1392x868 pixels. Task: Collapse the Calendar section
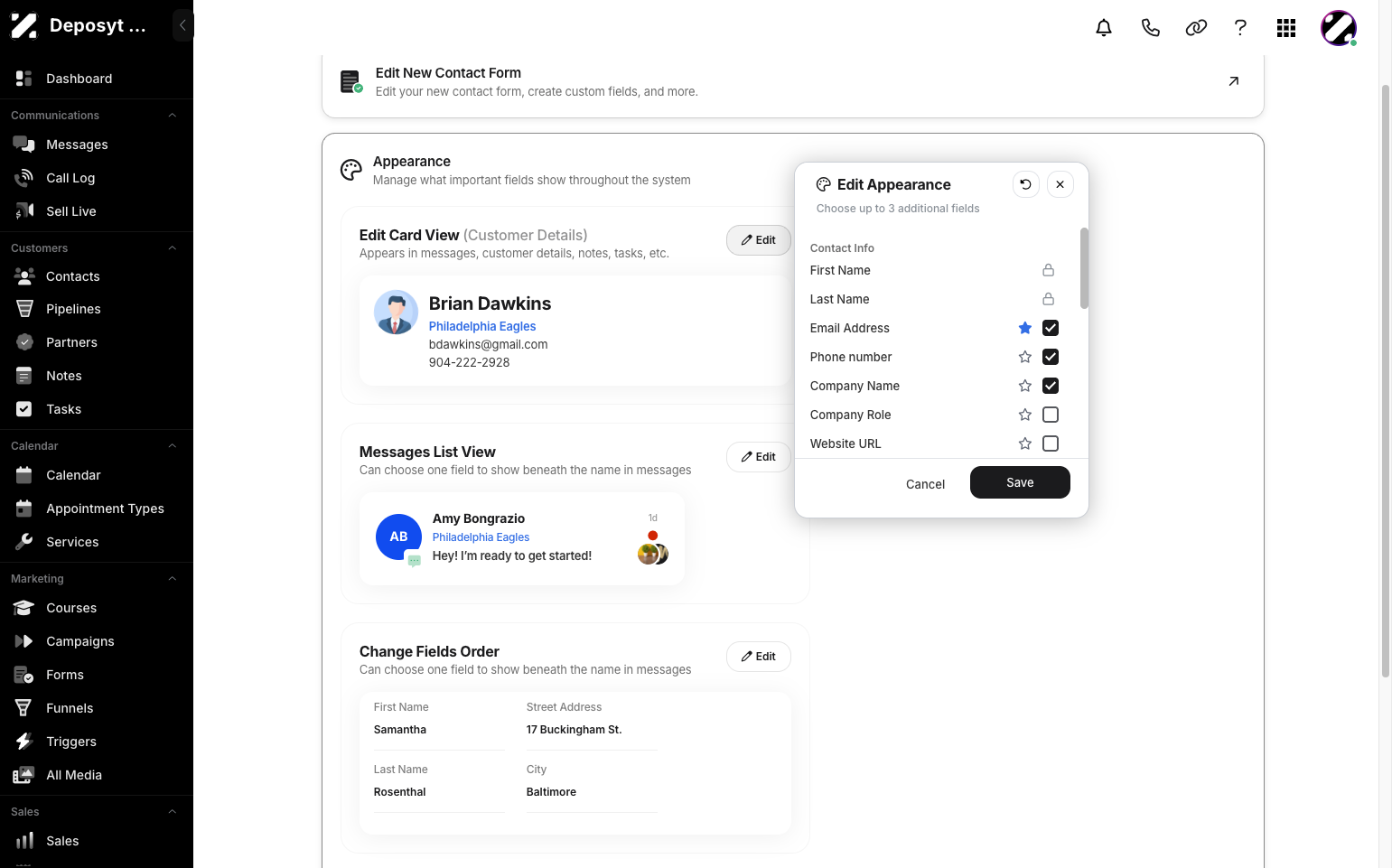[x=172, y=446]
